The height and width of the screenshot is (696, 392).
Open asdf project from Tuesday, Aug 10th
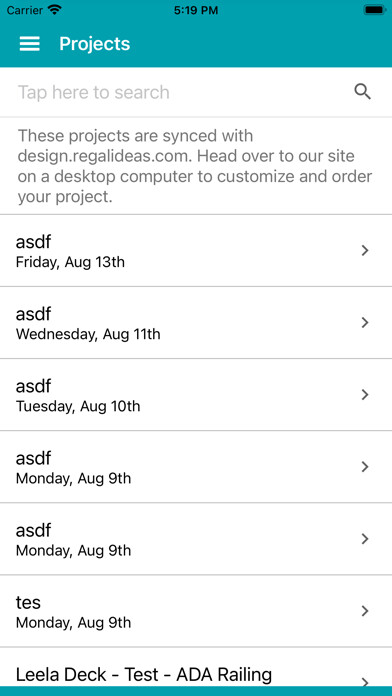coord(196,395)
